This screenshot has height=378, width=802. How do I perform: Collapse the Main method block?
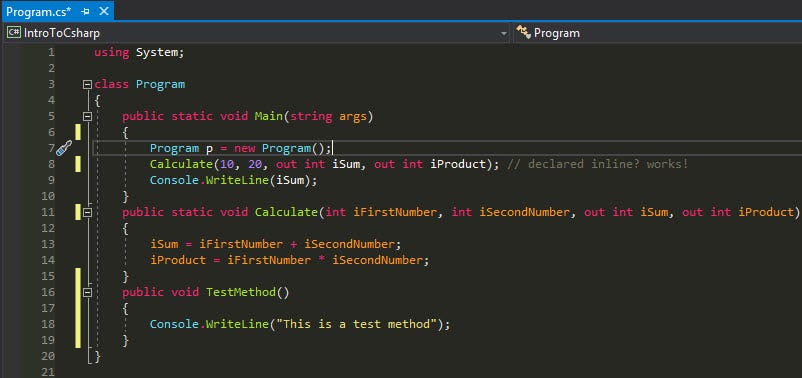87,117
